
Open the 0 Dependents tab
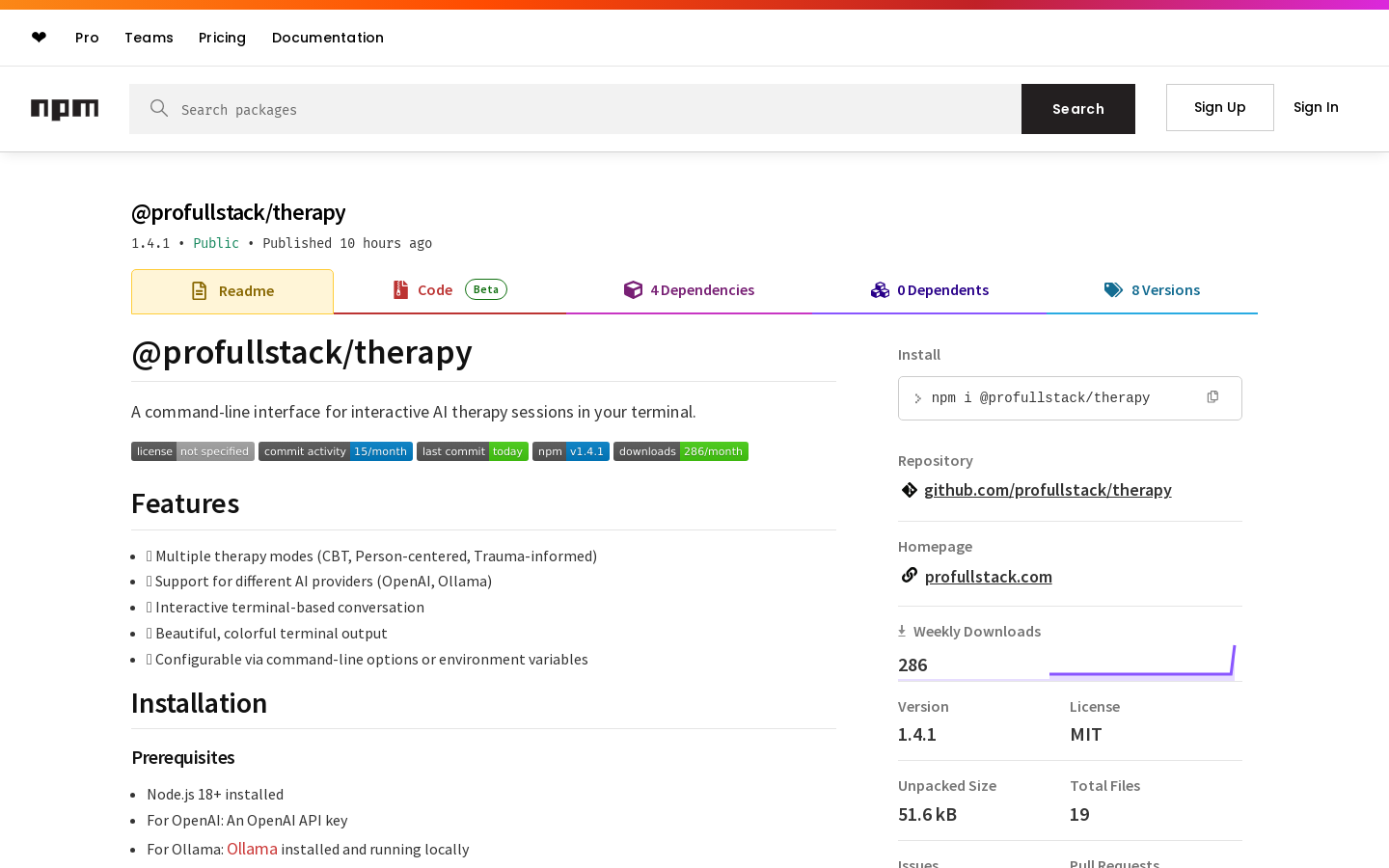(930, 290)
